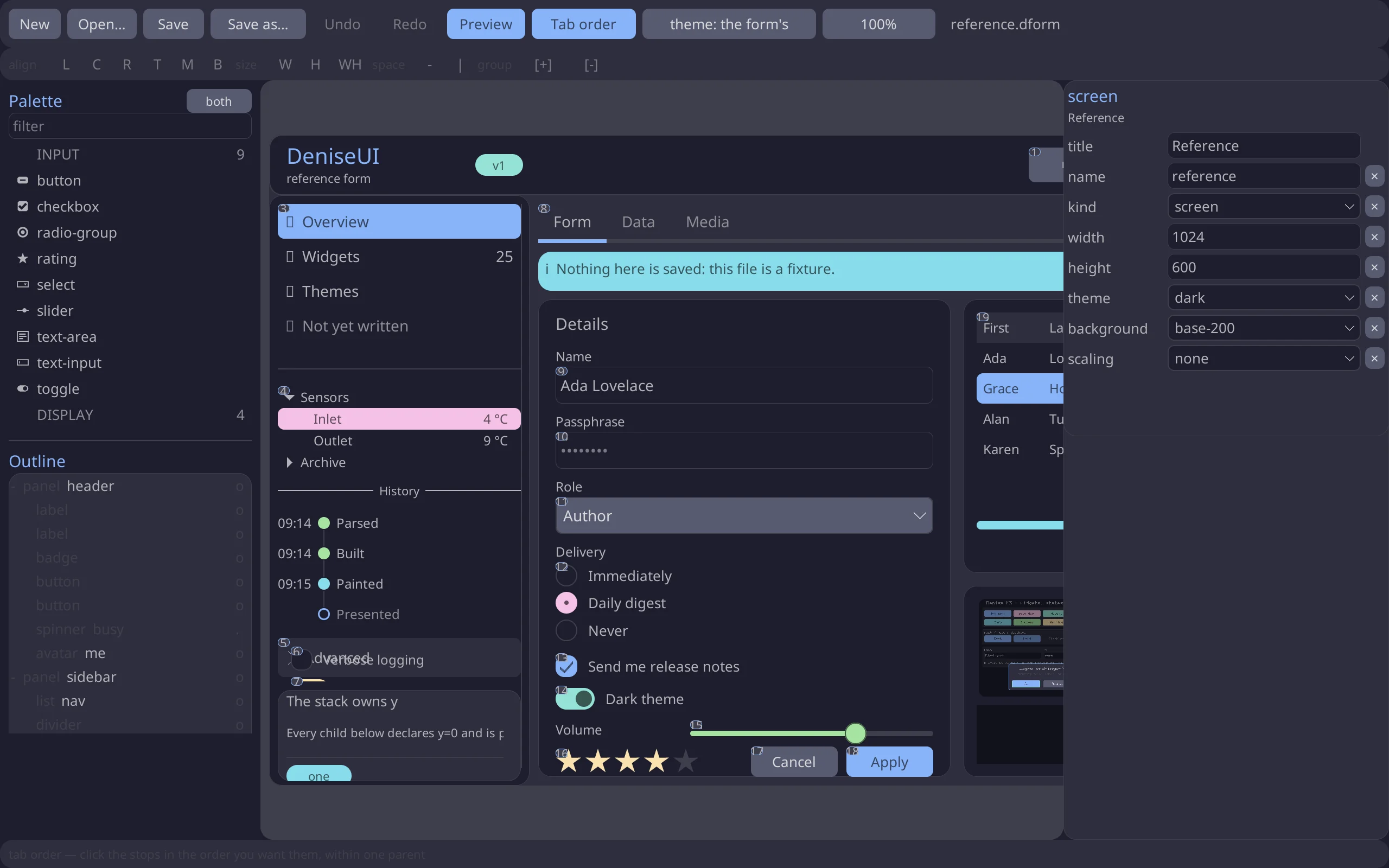Open the Role dropdown showing Author

(x=744, y=515)
